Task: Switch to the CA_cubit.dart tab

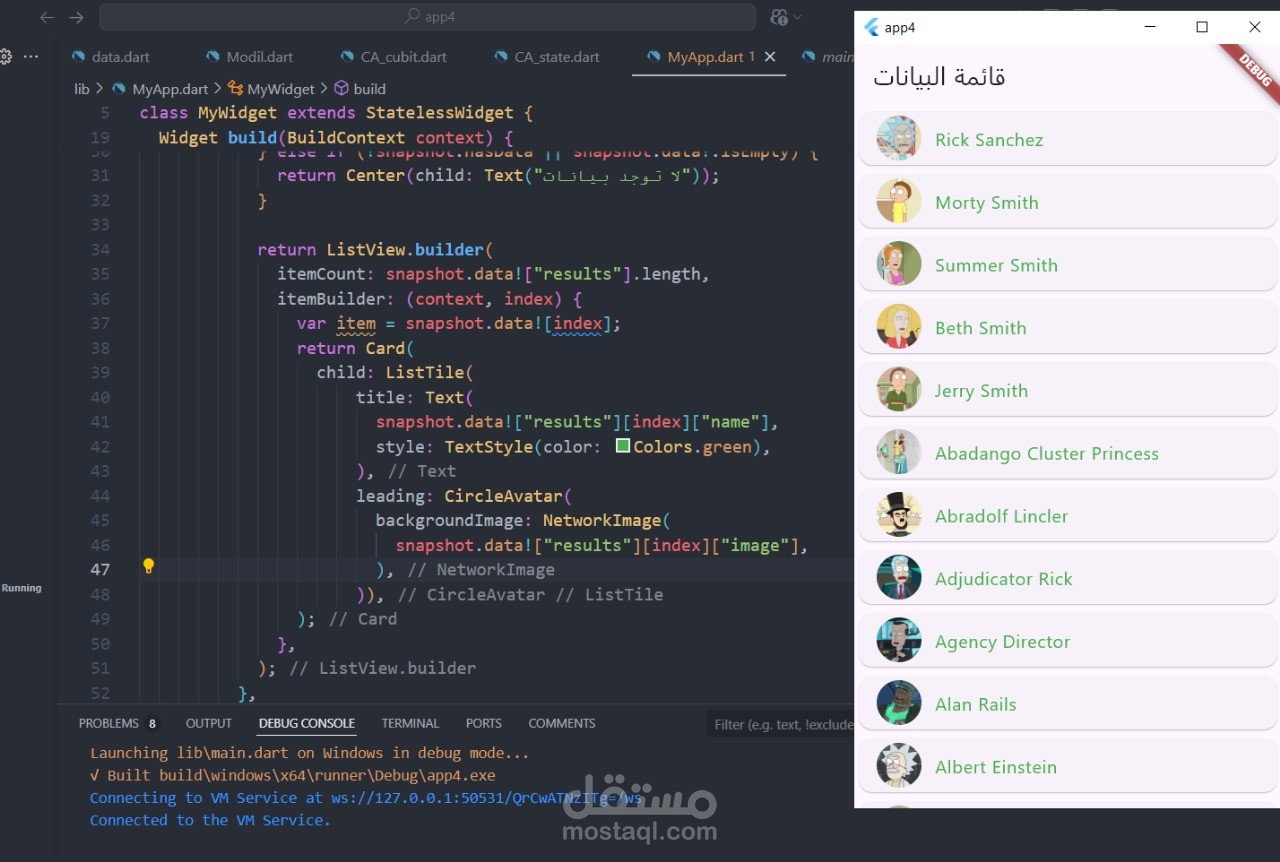Action: pos(393,57)
